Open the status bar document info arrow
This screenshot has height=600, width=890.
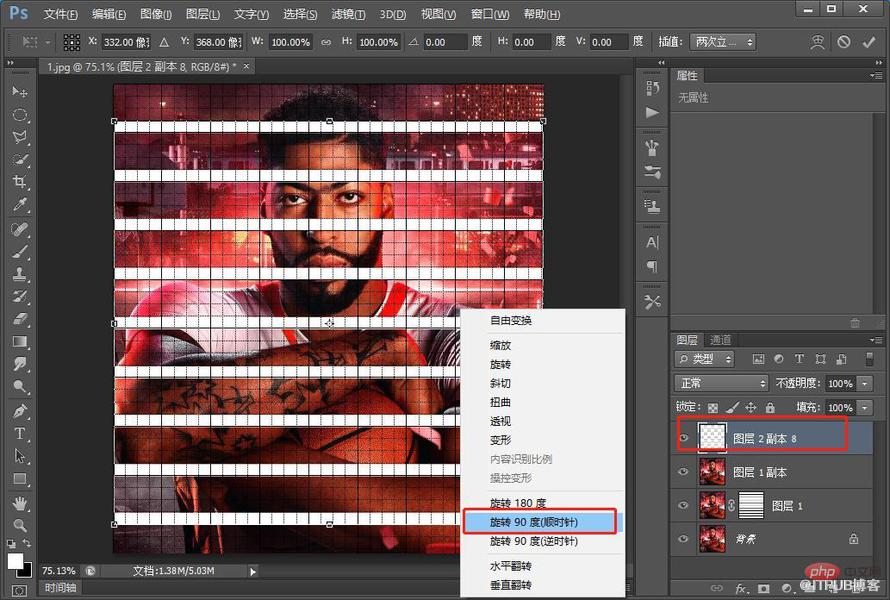click(x=253, y=571)
